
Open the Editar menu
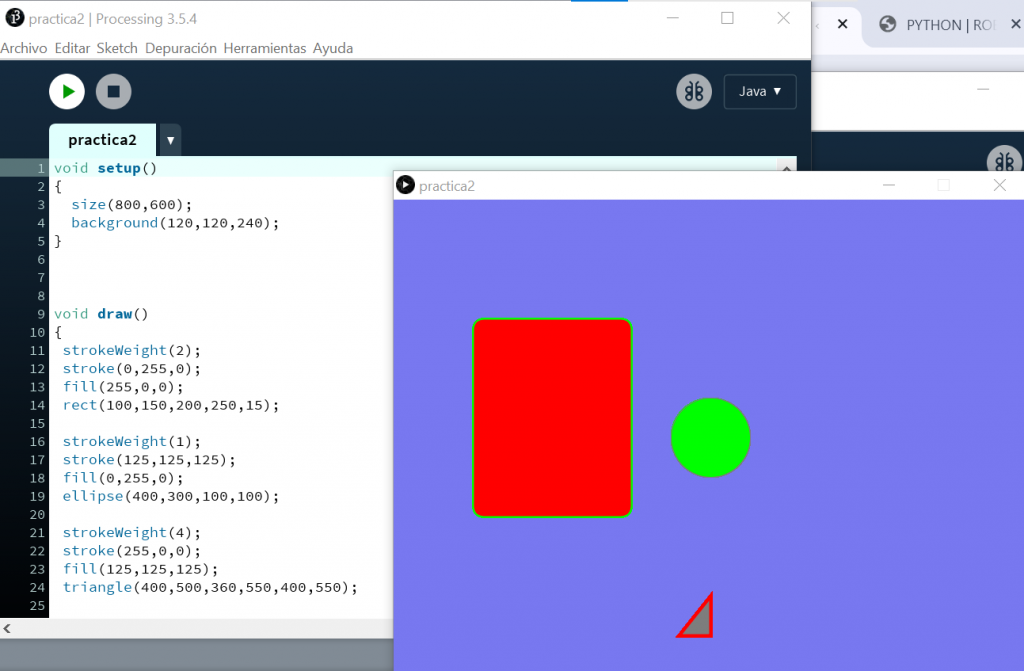72,48
